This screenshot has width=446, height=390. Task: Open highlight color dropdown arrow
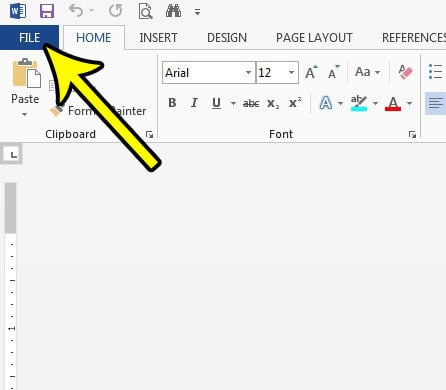(375, 103)
